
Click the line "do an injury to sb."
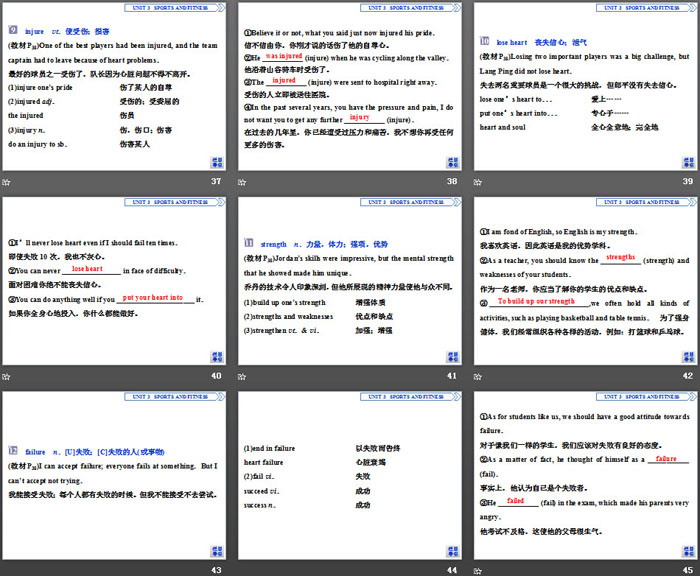coord(38,144)
